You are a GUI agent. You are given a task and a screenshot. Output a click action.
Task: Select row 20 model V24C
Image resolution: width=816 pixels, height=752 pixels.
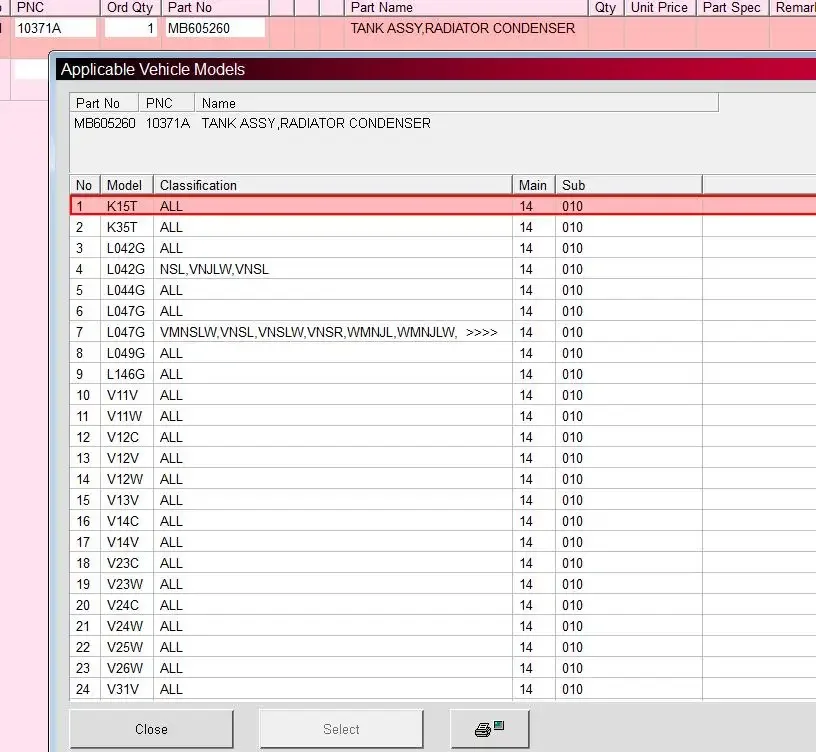(443, 605)
